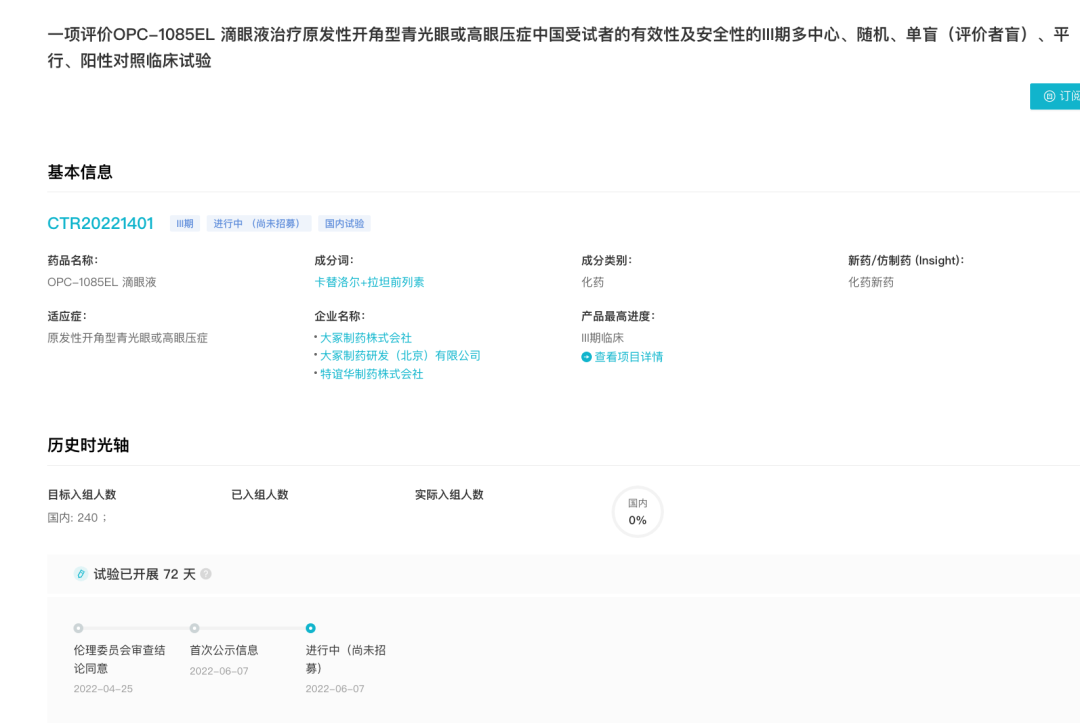Click help icon next to 72 天
The height and width of the screenshot is (725, 1080).
pyautogui.click(x=206, y=574)
